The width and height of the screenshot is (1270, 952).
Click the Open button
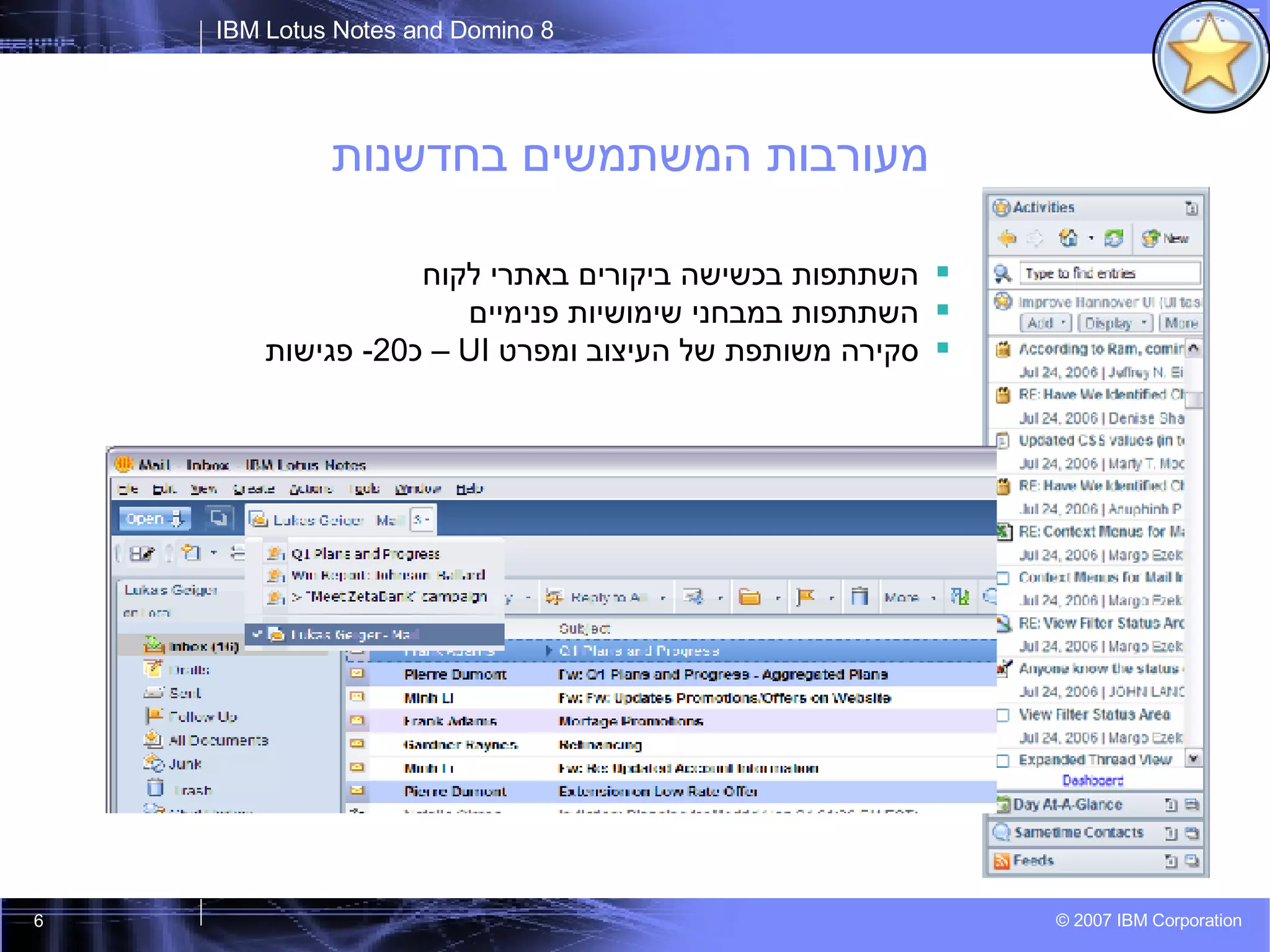154,519
